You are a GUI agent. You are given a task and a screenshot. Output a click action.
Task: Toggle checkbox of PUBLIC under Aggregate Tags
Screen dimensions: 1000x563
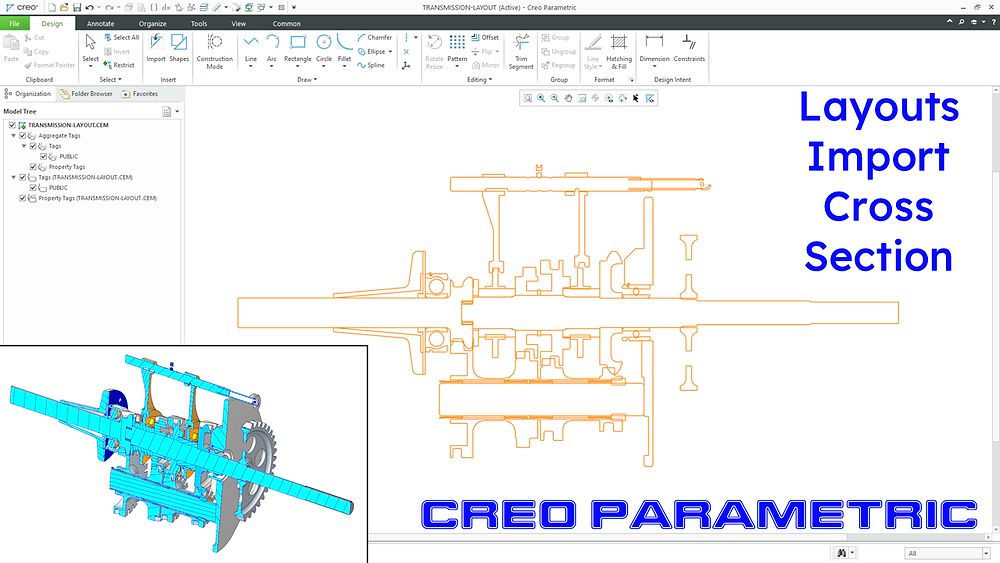pos(43,156)
